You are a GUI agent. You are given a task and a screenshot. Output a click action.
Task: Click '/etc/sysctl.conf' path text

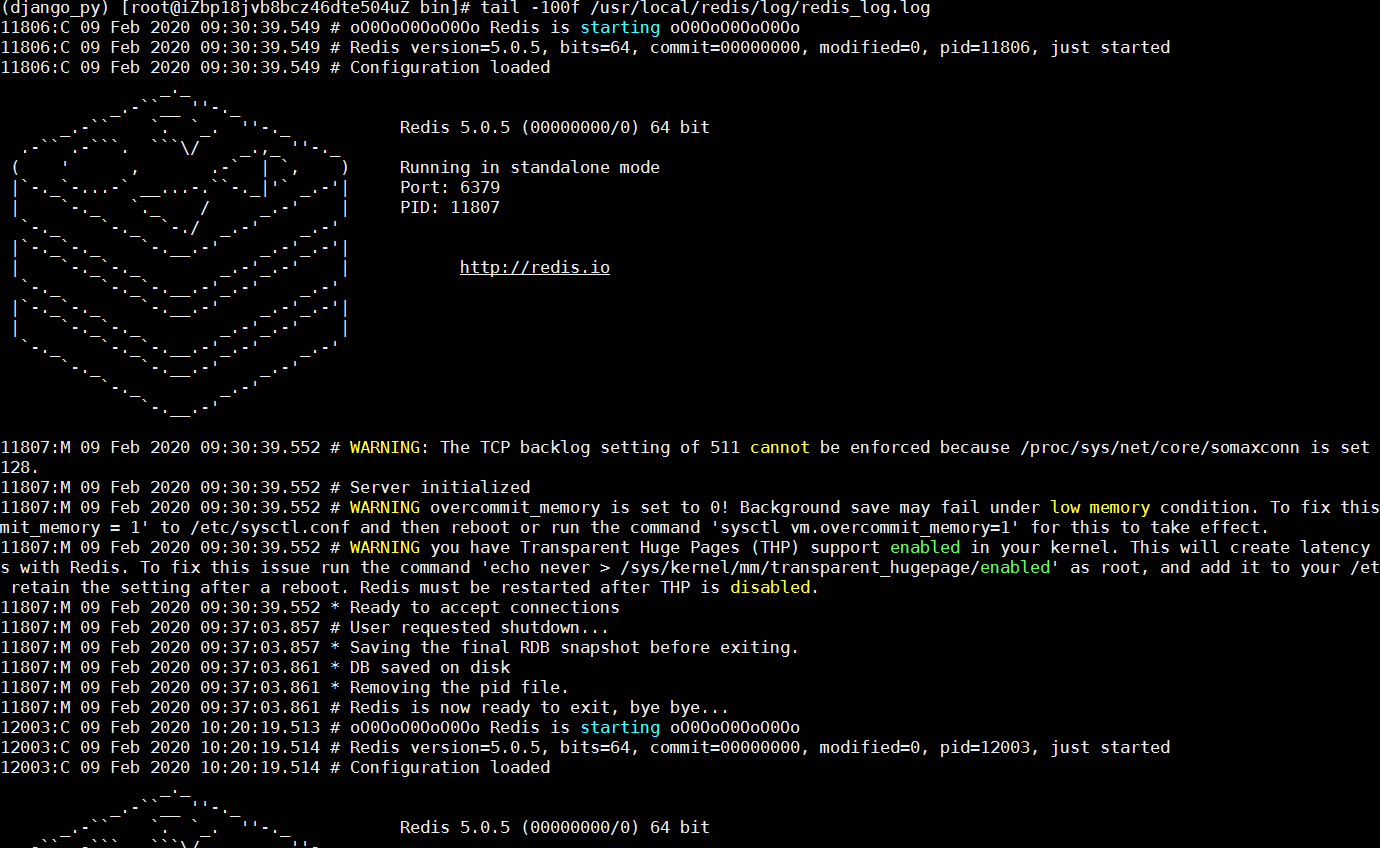(x=270, y=527)
